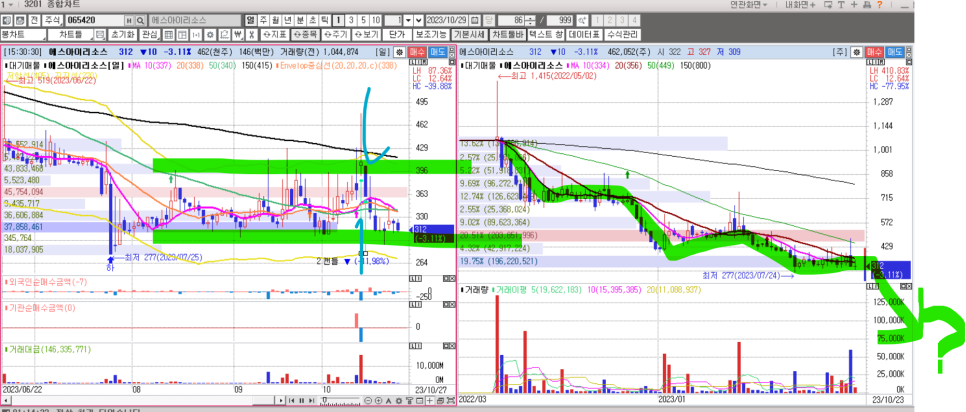This screenshot has width=966, height=412.
Task: Toggle the interval 10 button
Action: pos(375,20)
